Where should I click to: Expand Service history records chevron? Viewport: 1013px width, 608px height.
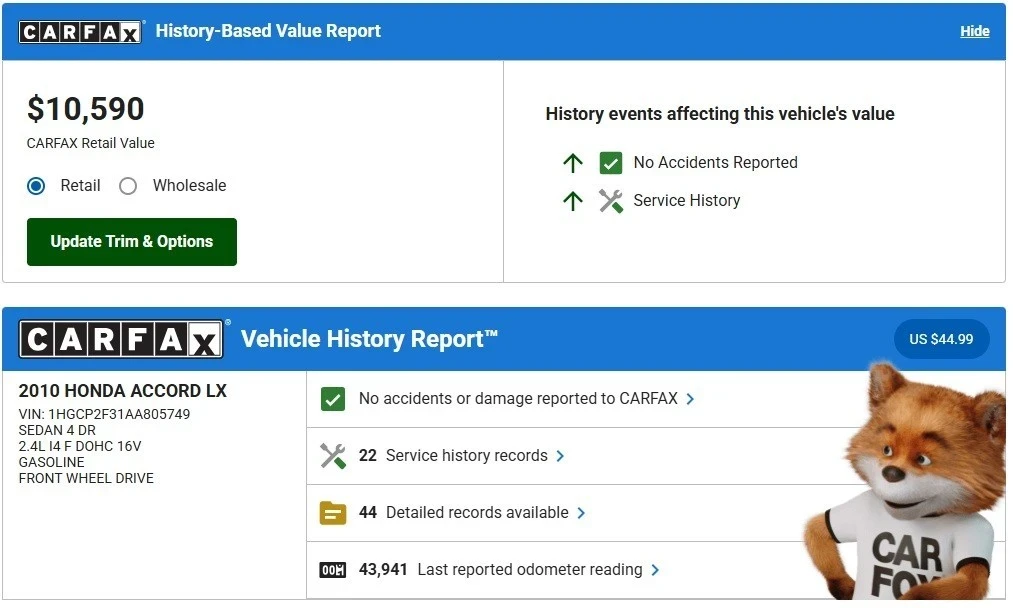[560, 457]
